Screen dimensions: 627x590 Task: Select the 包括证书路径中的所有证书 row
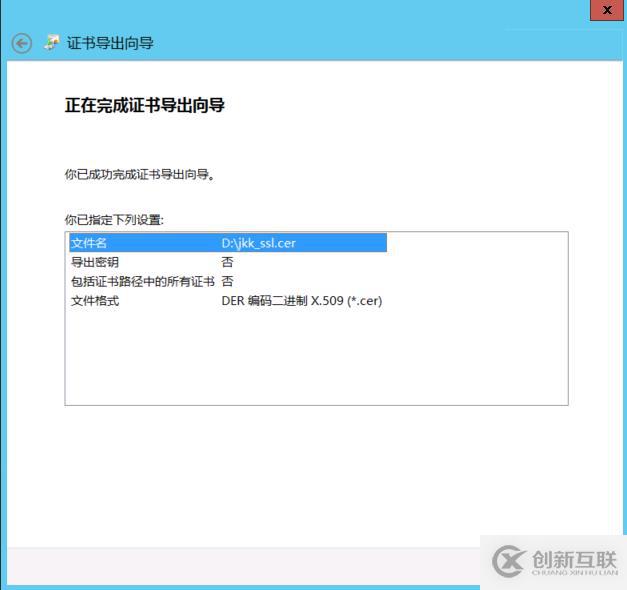[228, 281]
